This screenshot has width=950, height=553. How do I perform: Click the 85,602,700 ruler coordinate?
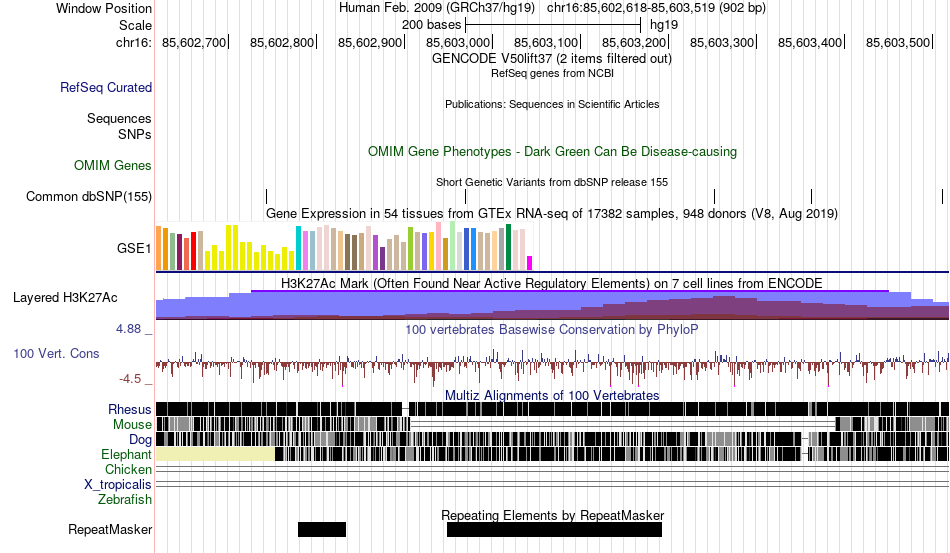pos(193,42)
